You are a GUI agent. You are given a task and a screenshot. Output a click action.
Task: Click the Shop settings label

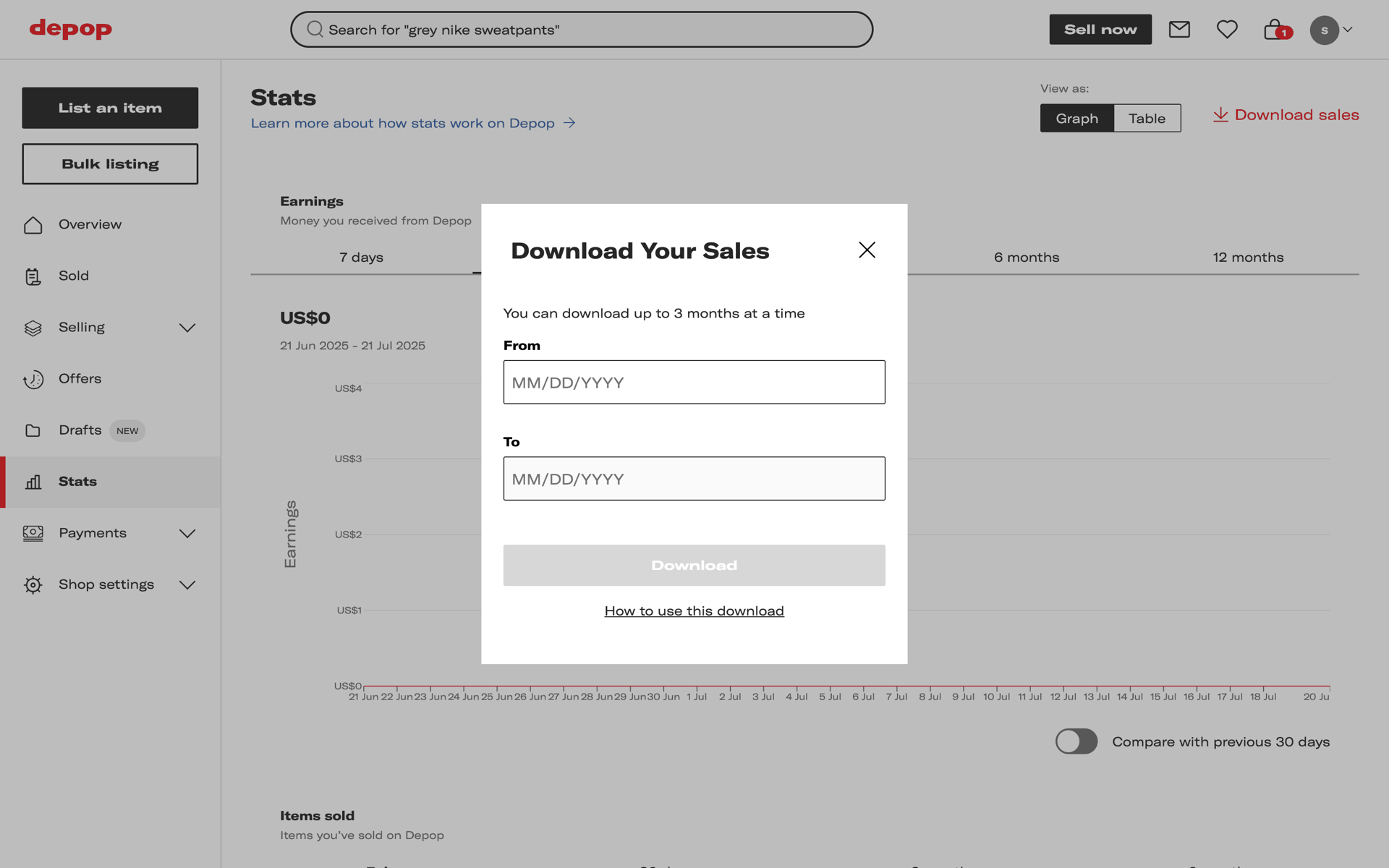tap(106, 584)
